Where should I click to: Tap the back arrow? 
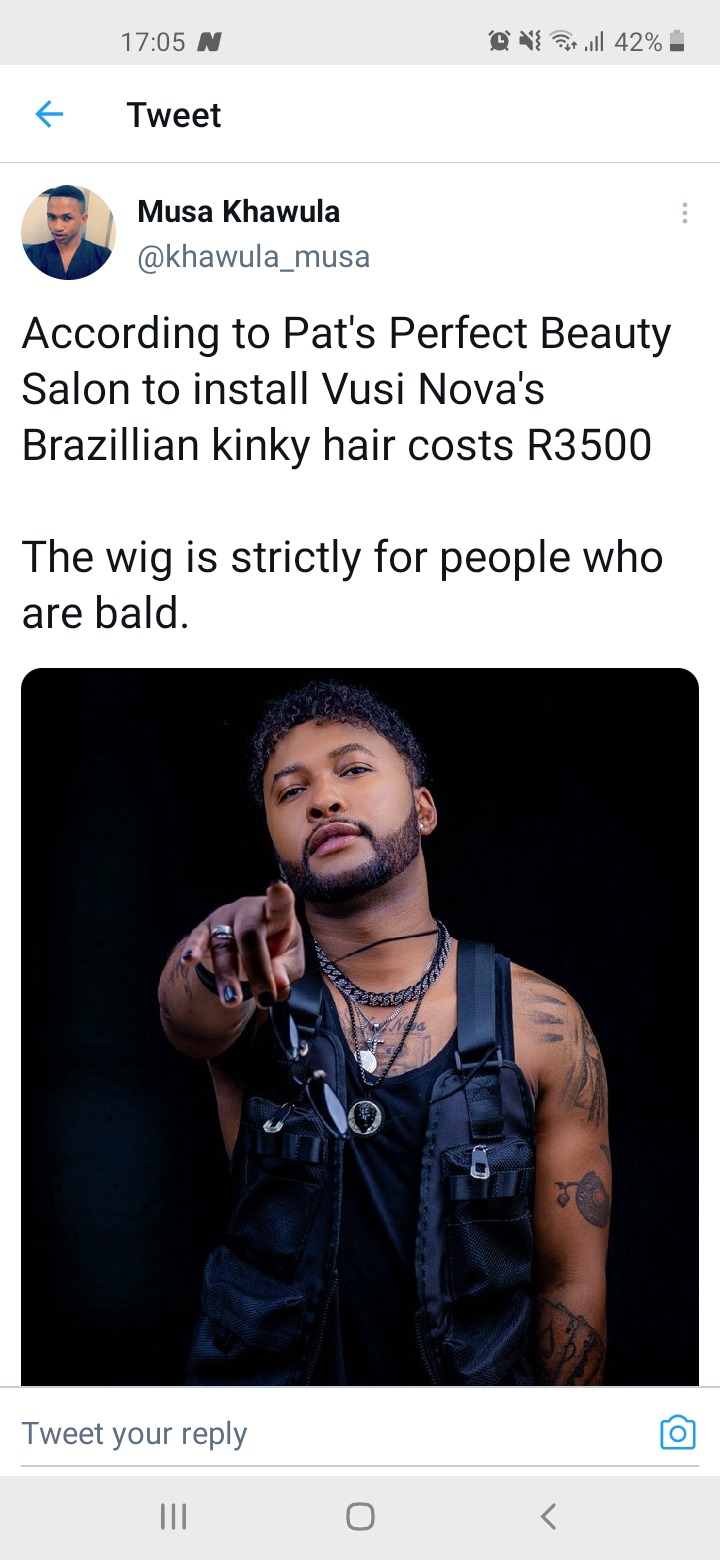49,115
